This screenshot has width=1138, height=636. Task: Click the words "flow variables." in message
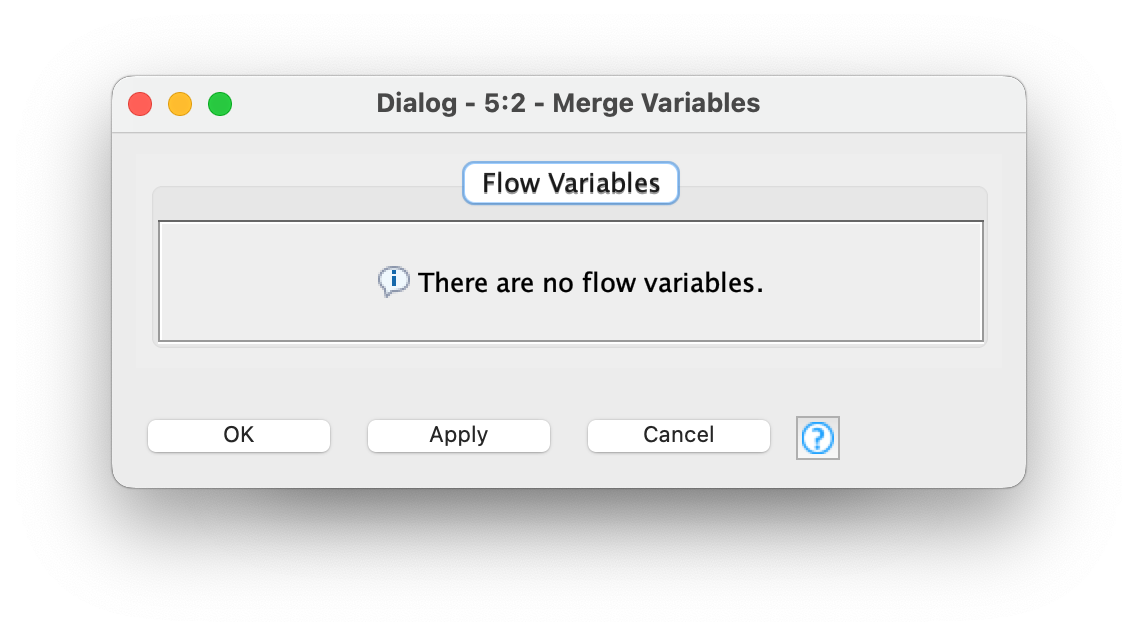tap(672, 283)
